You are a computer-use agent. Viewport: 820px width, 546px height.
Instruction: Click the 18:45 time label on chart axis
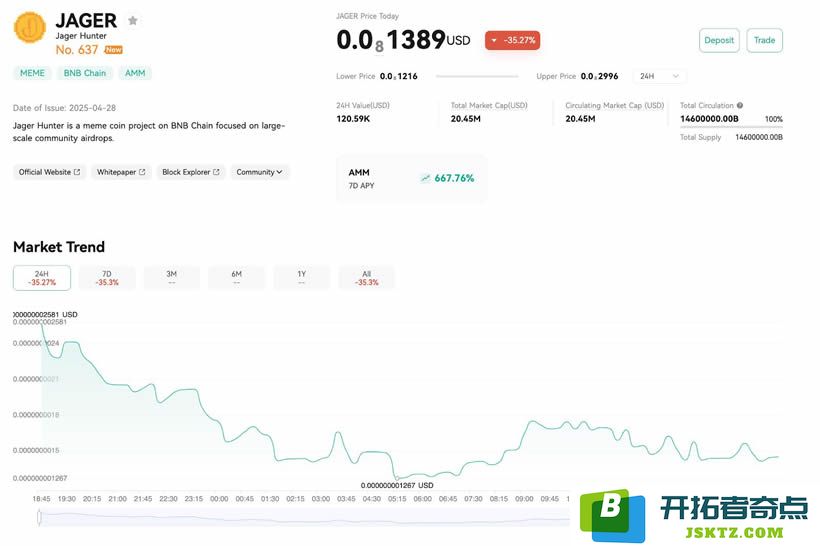41,499
